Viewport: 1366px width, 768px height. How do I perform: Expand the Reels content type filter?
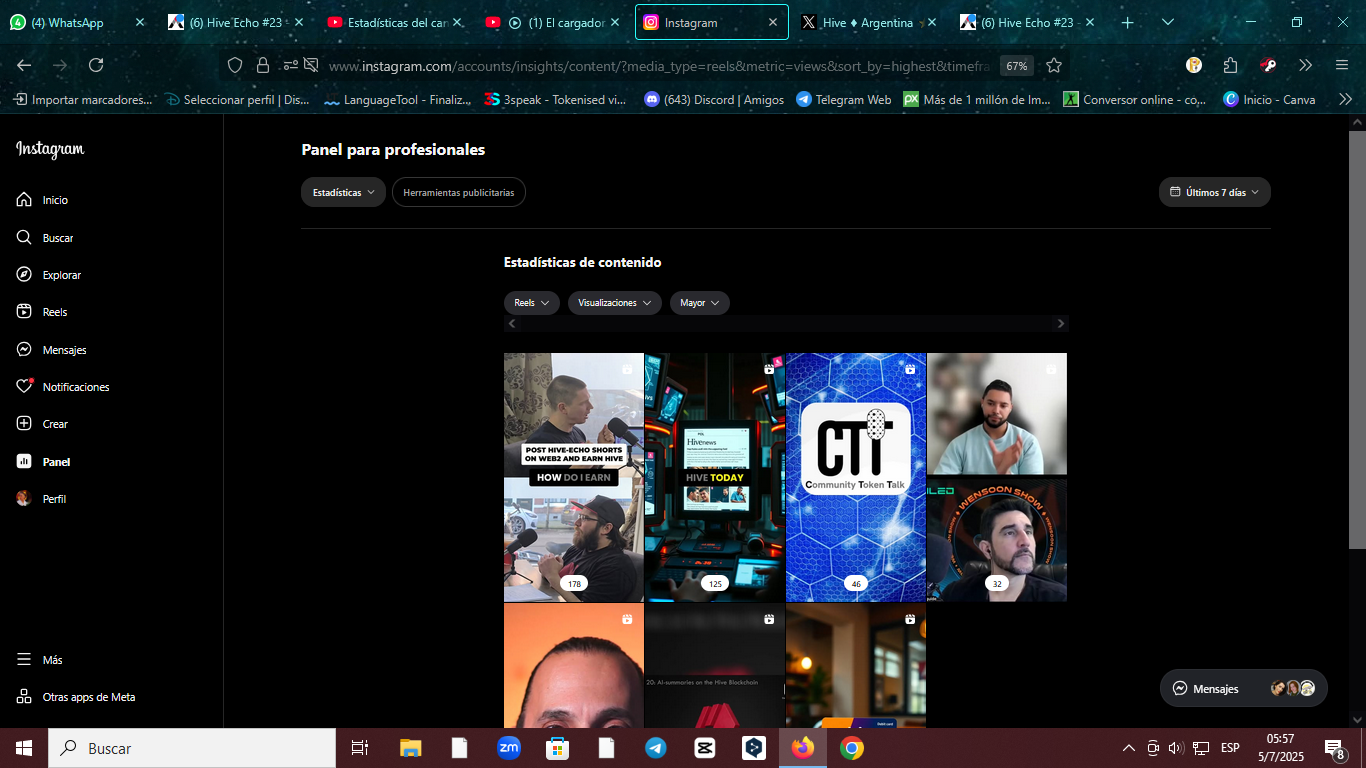(x=532, y=303)
